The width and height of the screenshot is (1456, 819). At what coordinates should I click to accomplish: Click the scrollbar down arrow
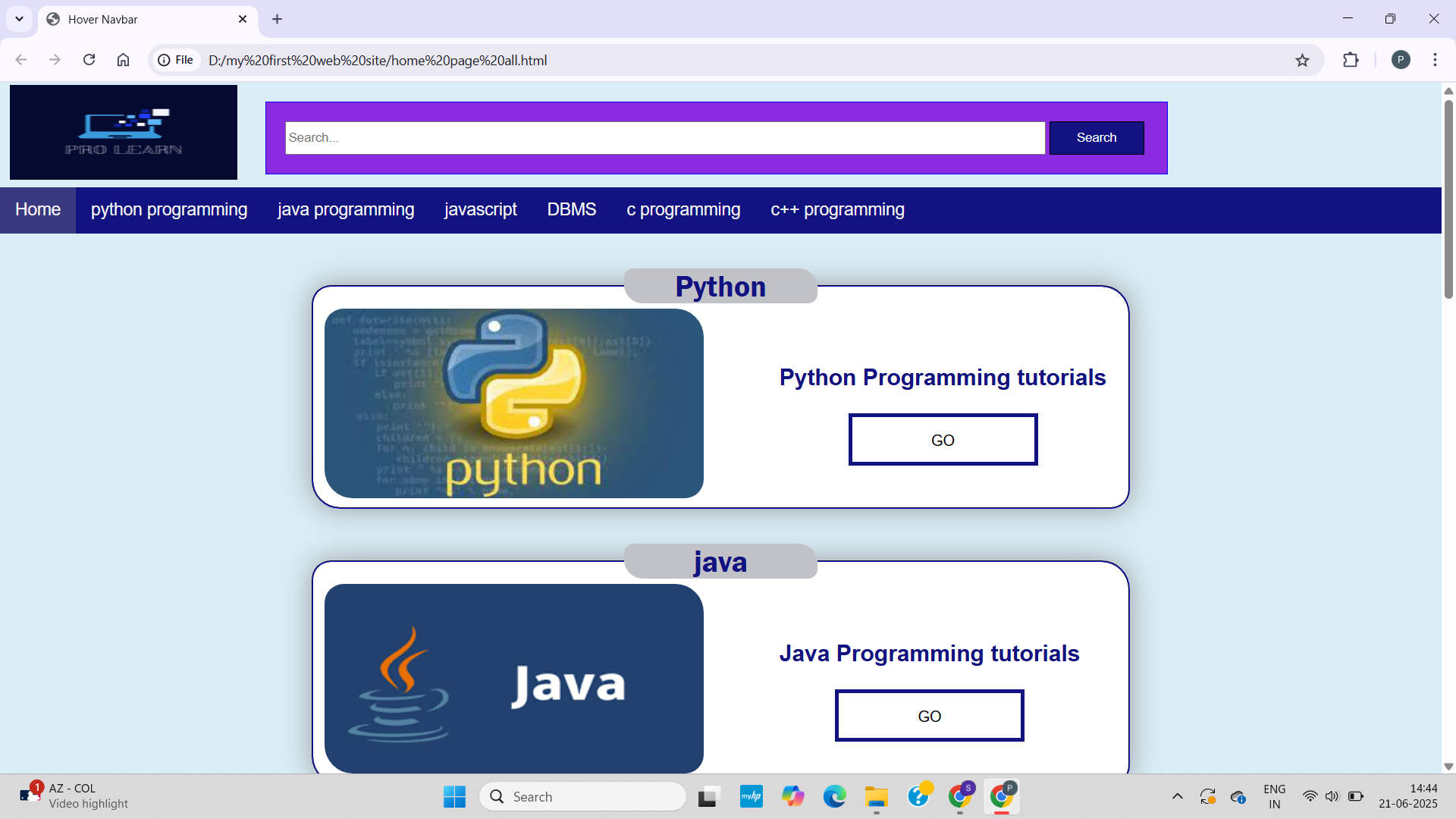(x=1448, y=767)
